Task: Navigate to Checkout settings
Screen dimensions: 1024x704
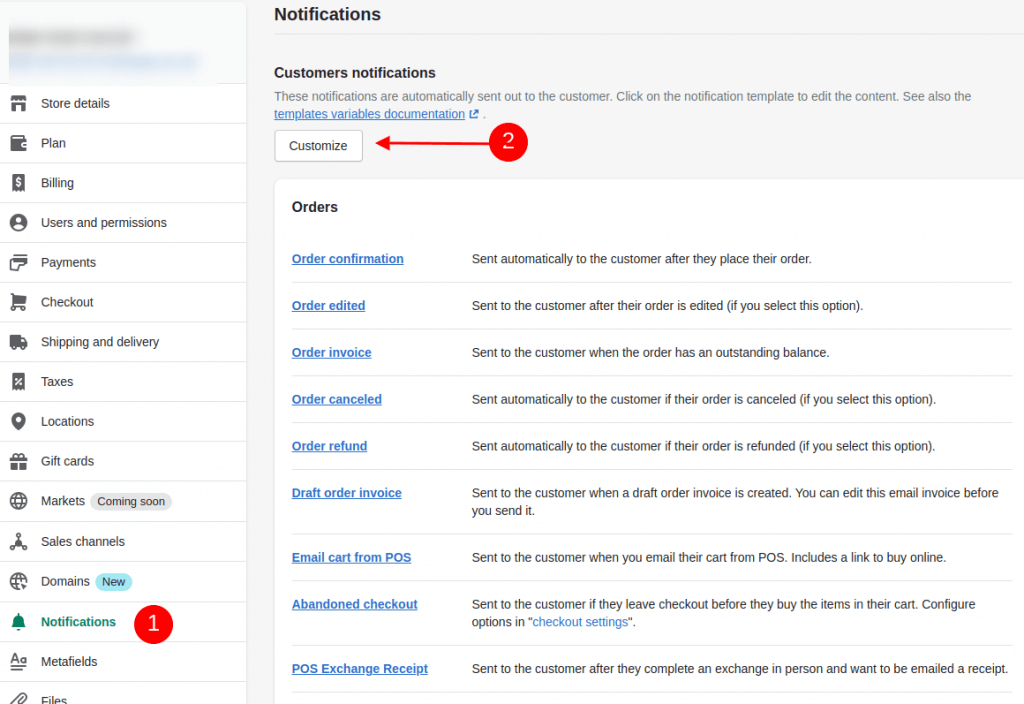Action: click(x=123, y=302)
